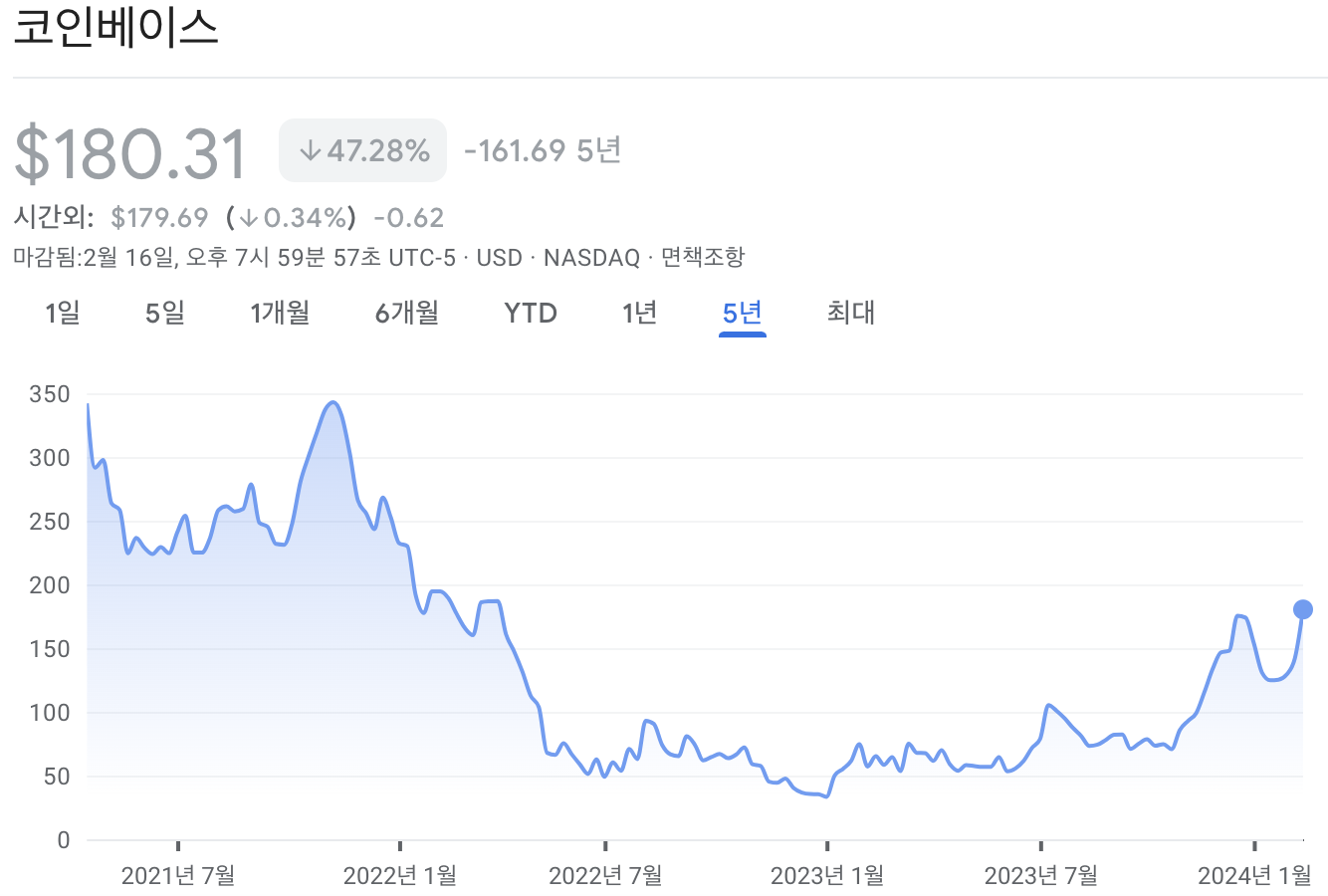
Task: Click the 시간외 after-hours label
Action: [54, 217]
